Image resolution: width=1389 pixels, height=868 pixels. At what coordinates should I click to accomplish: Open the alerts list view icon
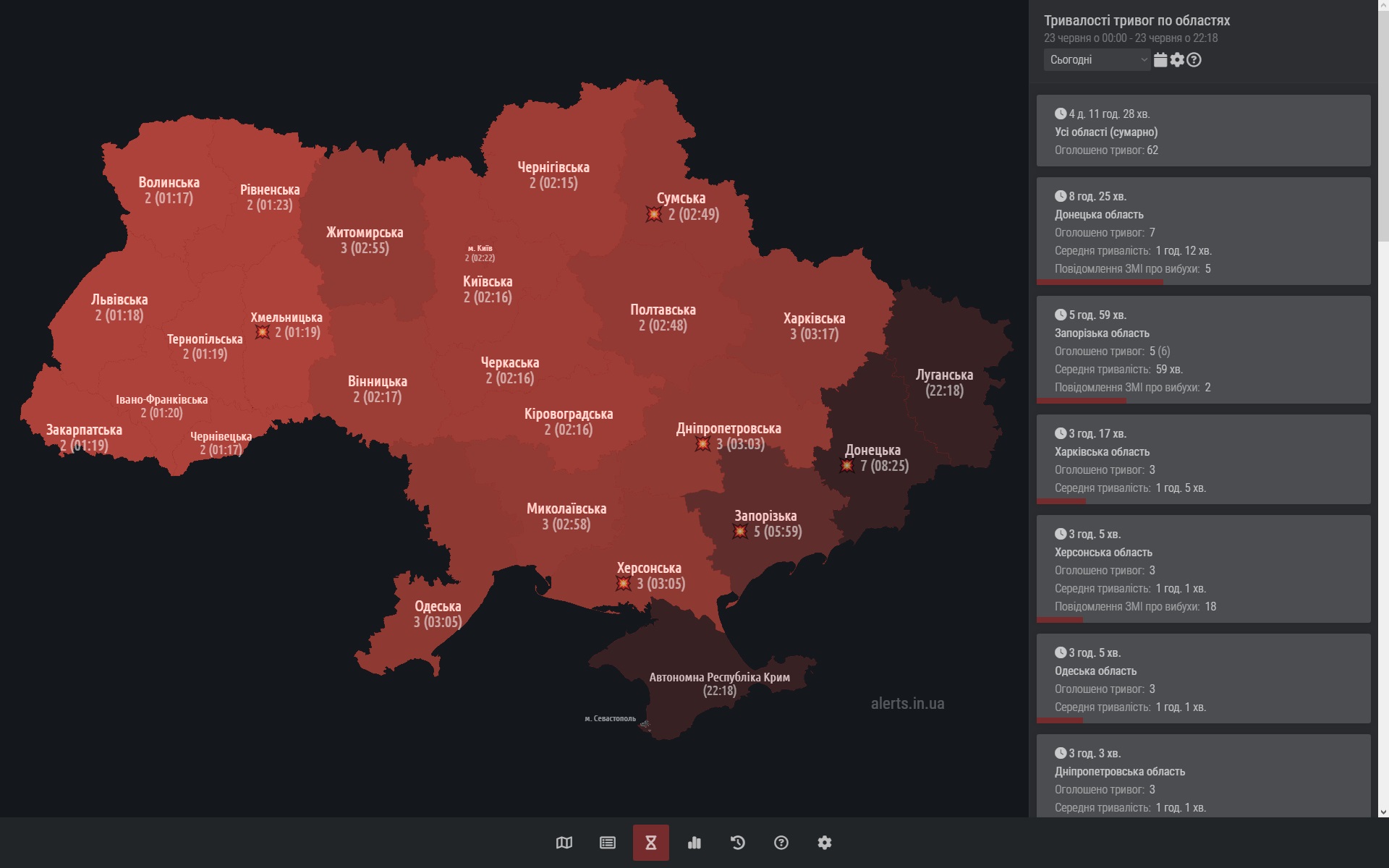point(608,843)
